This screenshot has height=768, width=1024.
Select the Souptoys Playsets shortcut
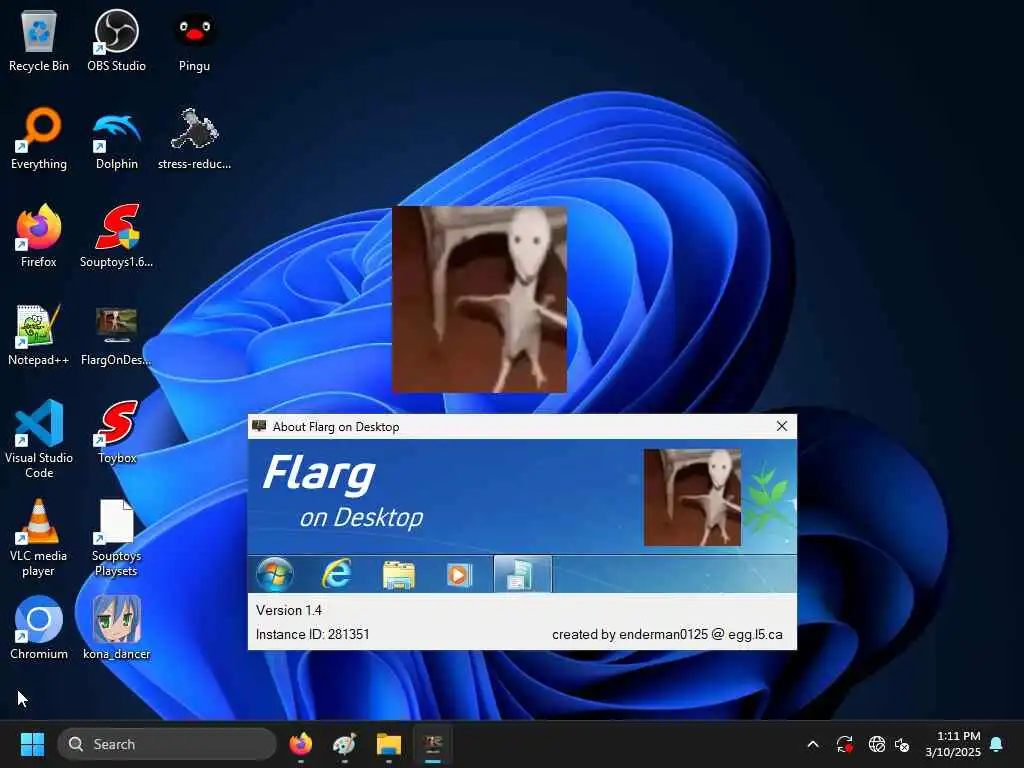(x=116, y=537)
